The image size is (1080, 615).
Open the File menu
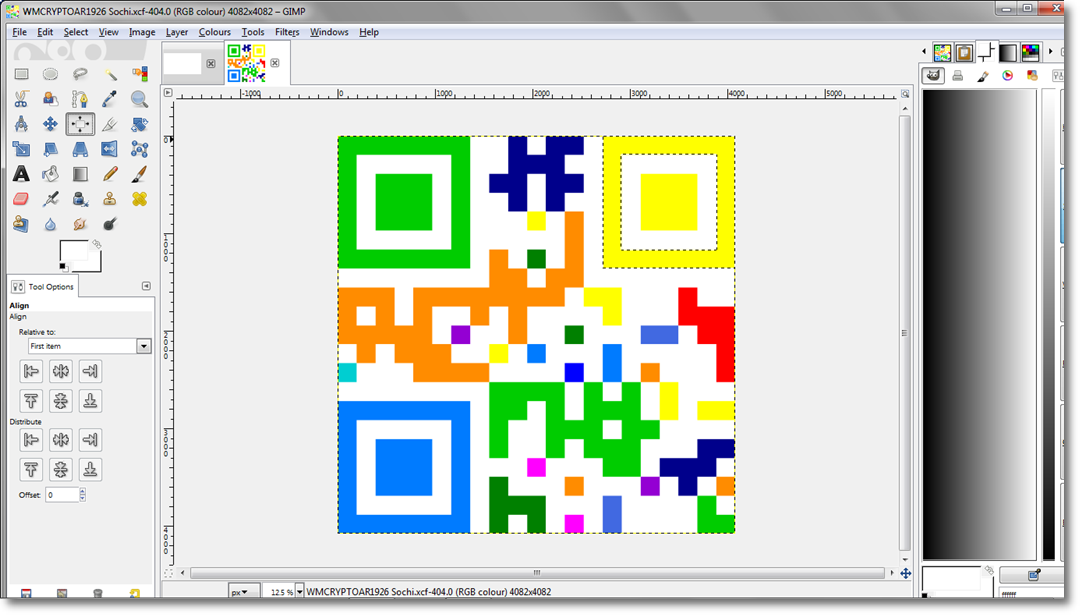[x=19, y=32]
